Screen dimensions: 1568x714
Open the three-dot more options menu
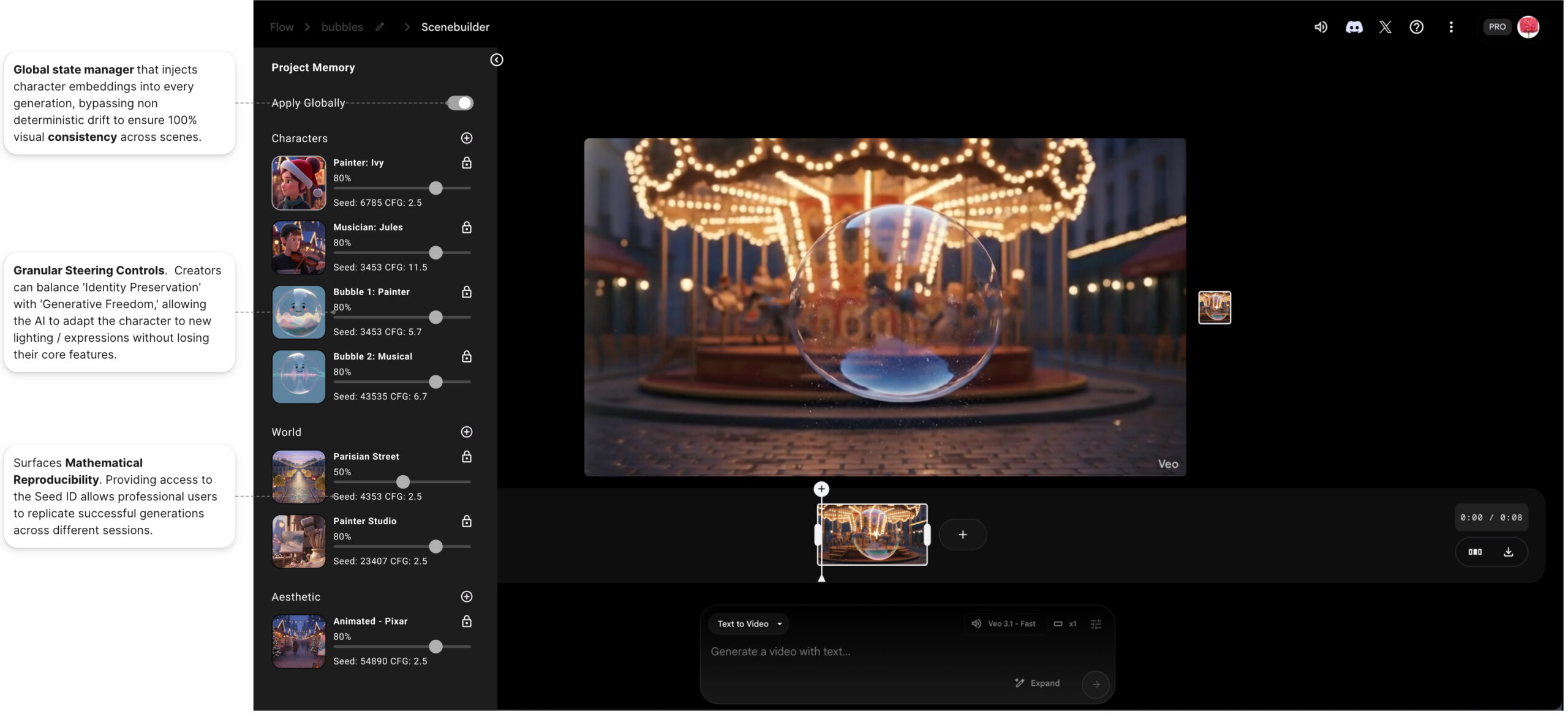click(x=1451, y=27)
